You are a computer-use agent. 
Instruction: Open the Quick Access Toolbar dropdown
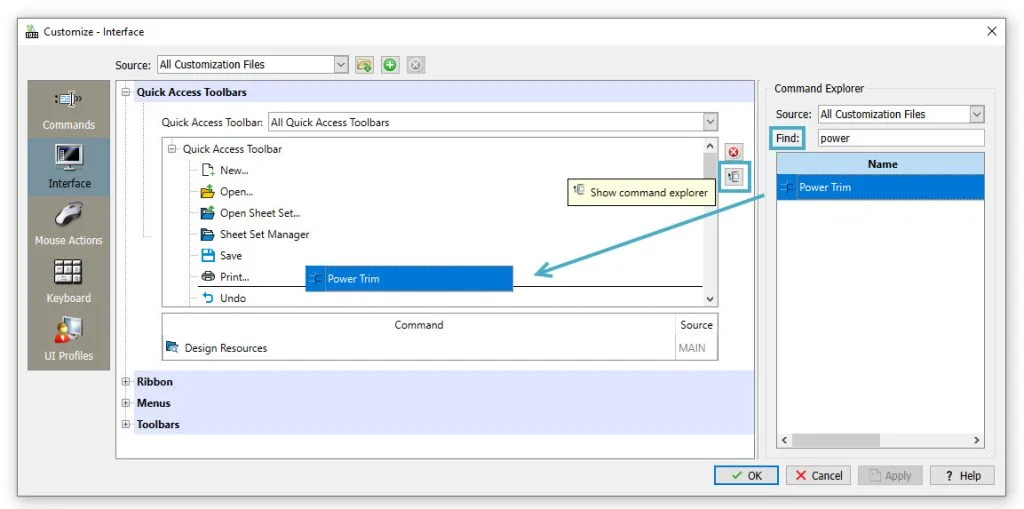710,122
